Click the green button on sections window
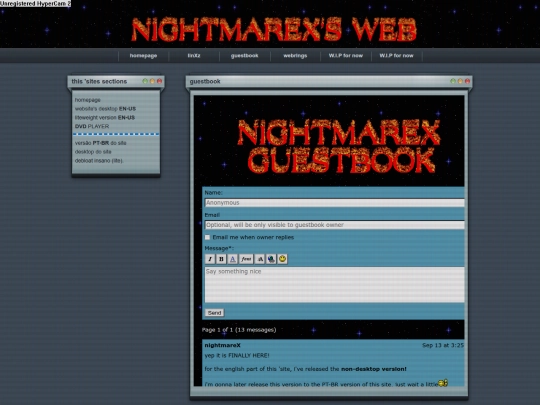540x405 pixels. 145,81
